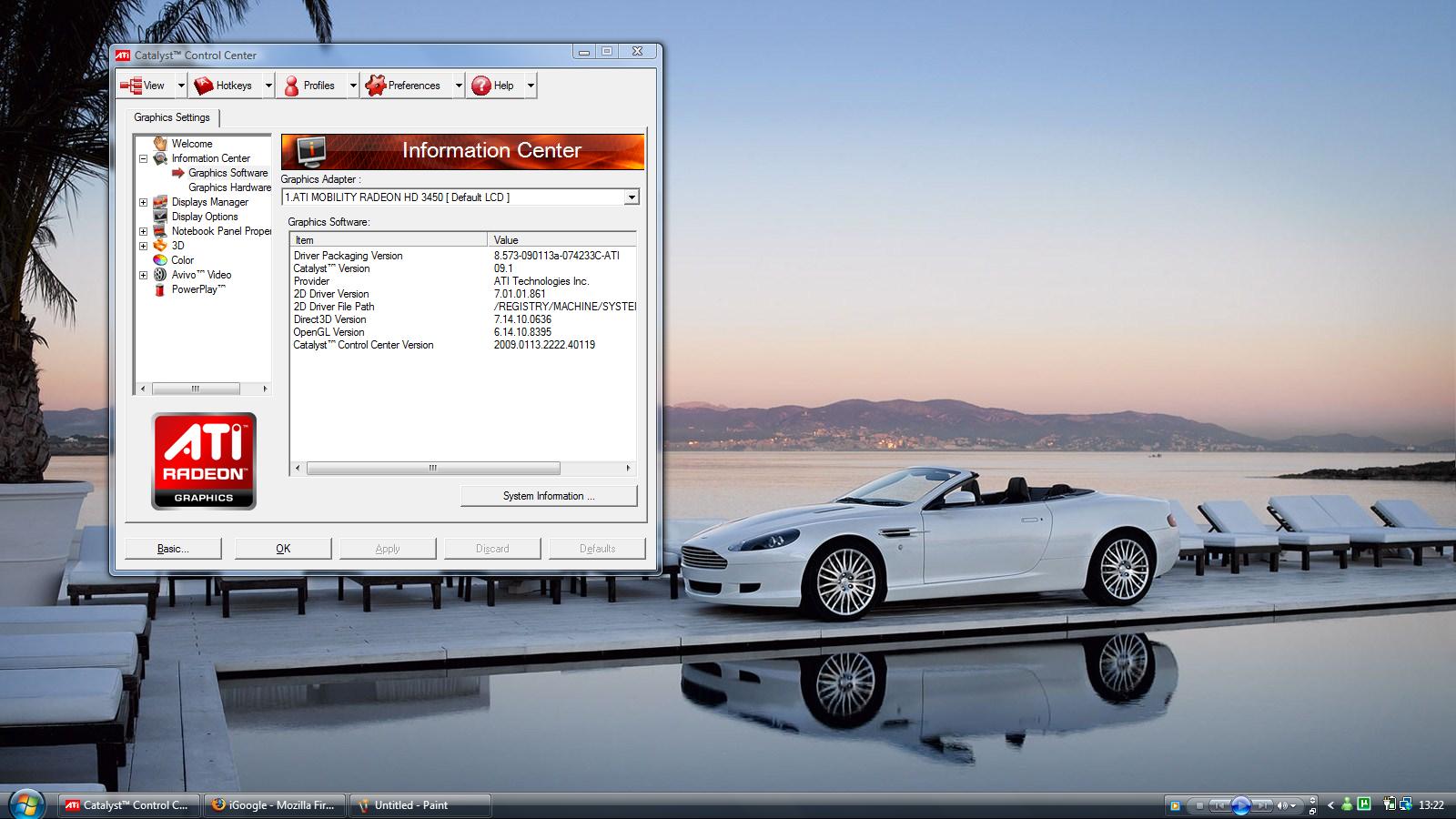Click the View toolbar icon
1456x819 pixels.
(131, 86)
